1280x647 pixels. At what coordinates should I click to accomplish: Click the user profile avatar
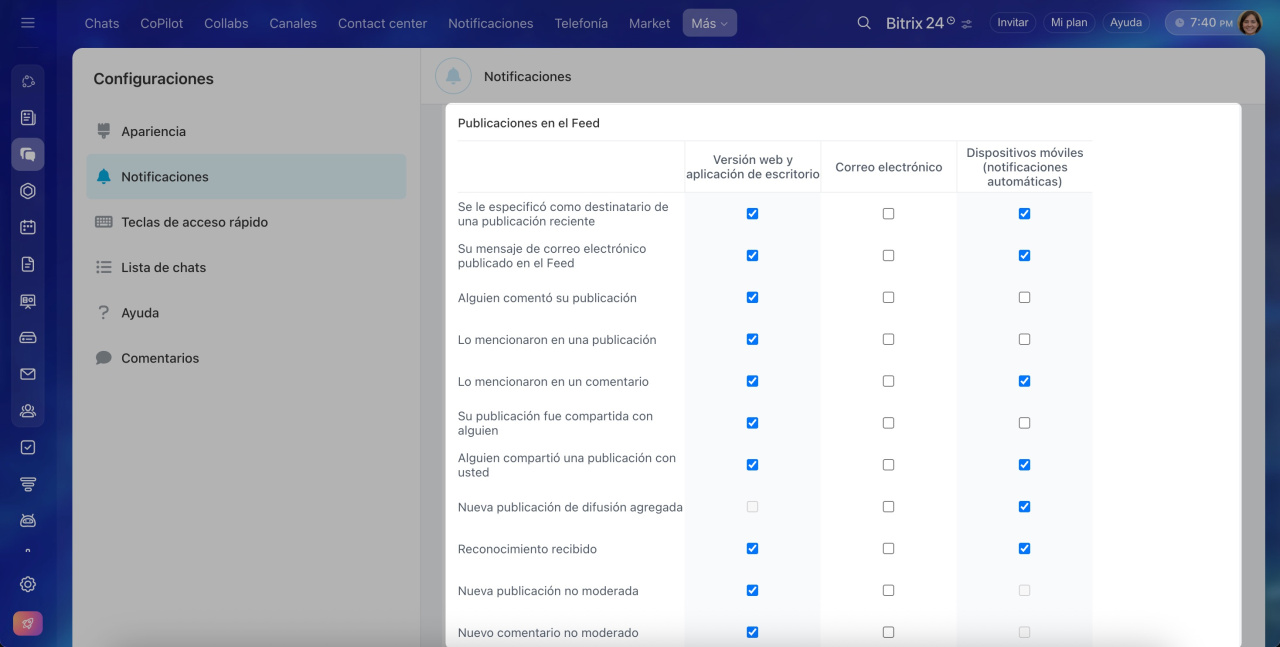click(1250, 22)
